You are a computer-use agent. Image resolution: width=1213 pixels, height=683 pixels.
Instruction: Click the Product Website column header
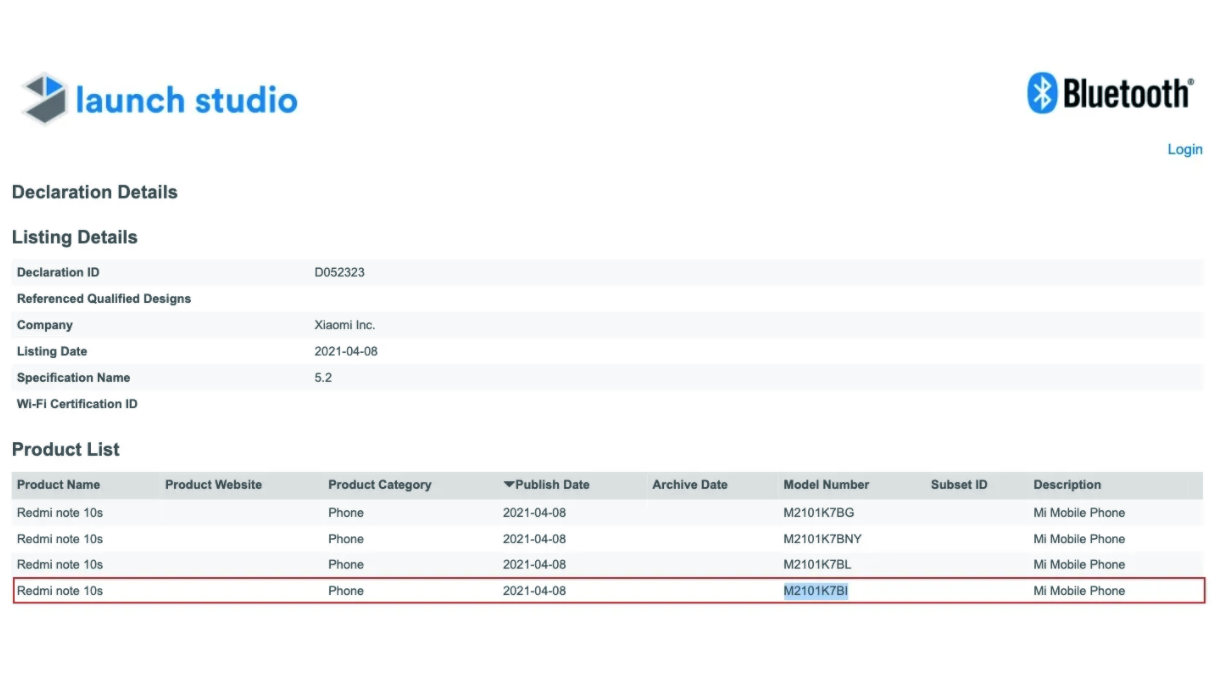coord(213,485)
